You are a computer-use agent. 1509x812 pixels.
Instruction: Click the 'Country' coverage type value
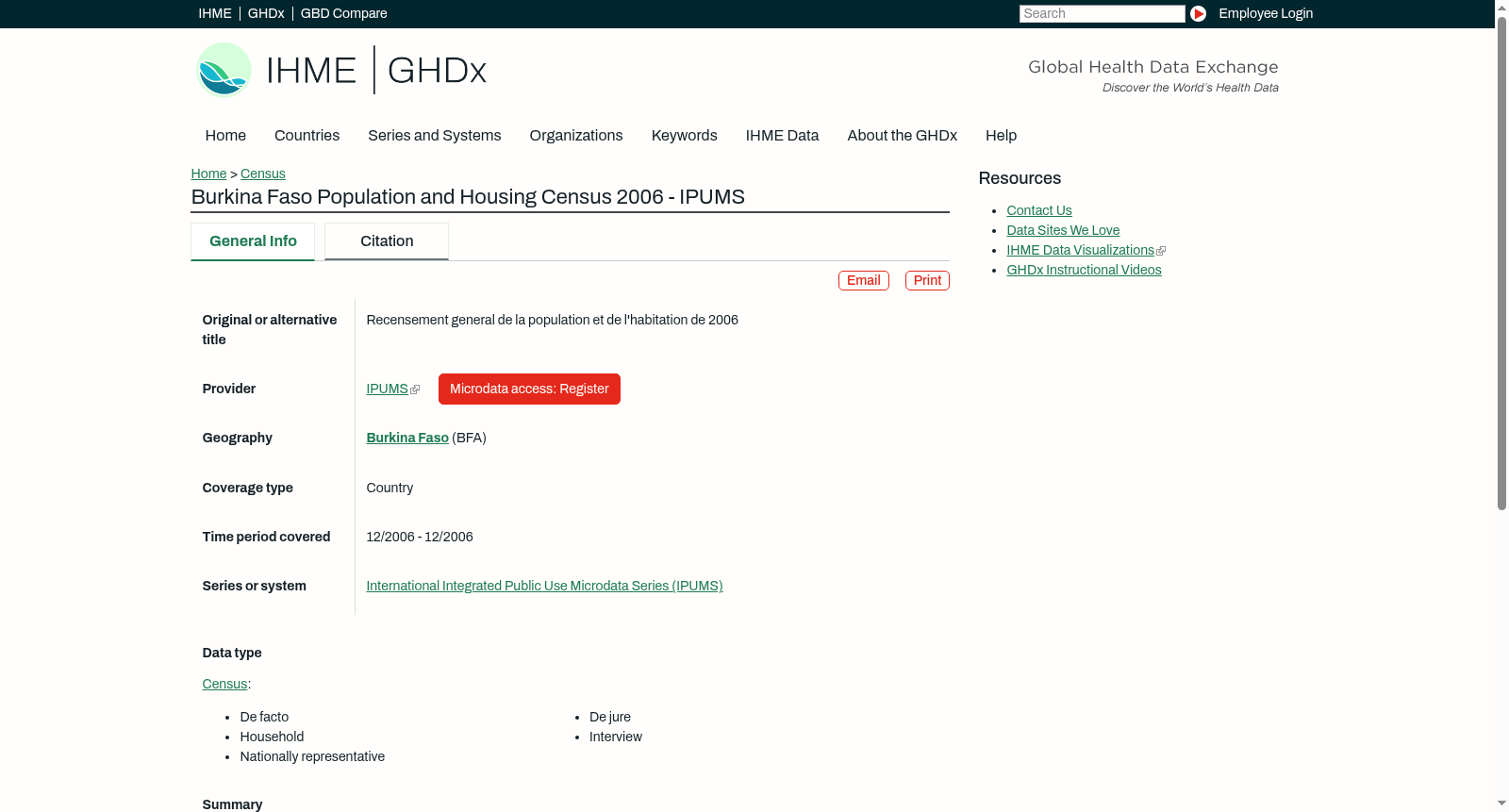coord(390,488)
